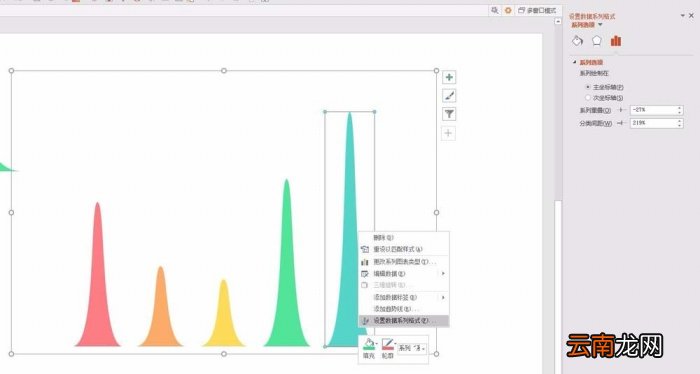Image resolution: width=700 pixels, height=374 pixels.
Task: Click the Chart Filters funnel button
Action: 449,114
